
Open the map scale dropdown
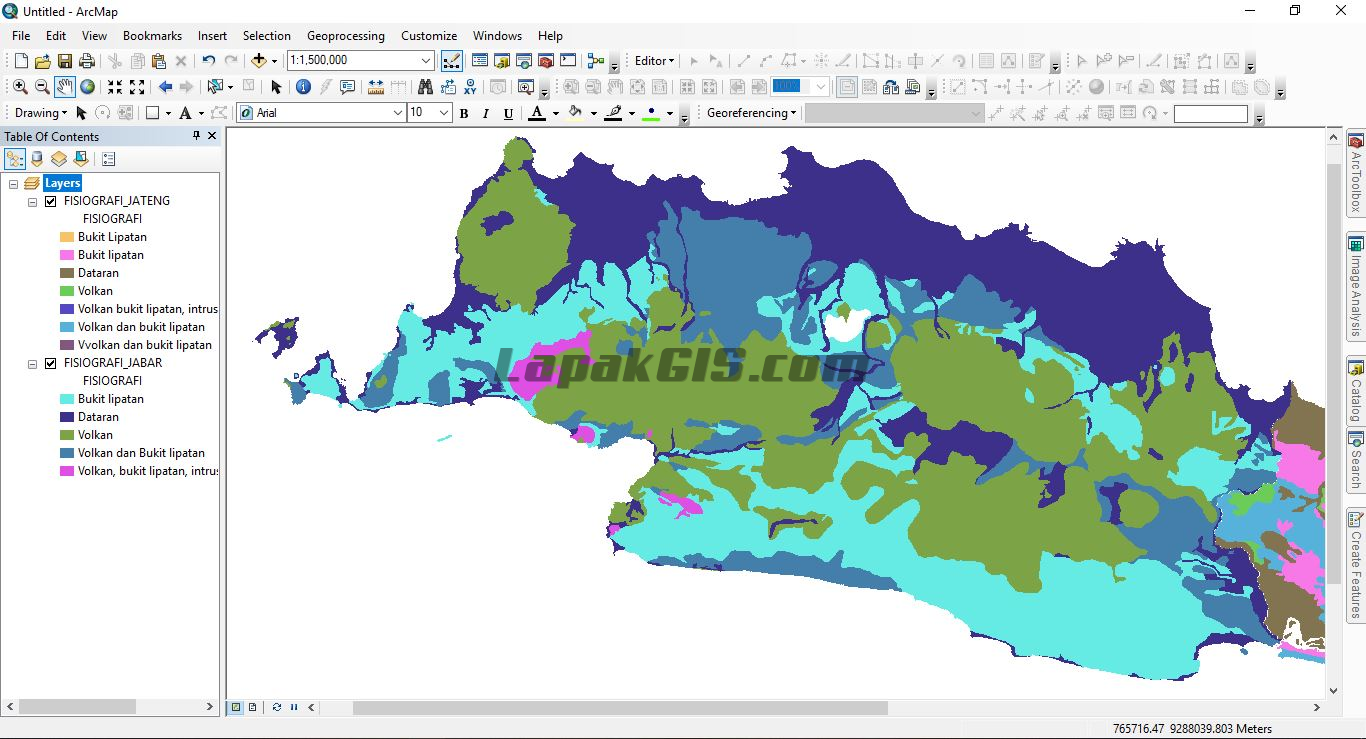pos(427,60)
